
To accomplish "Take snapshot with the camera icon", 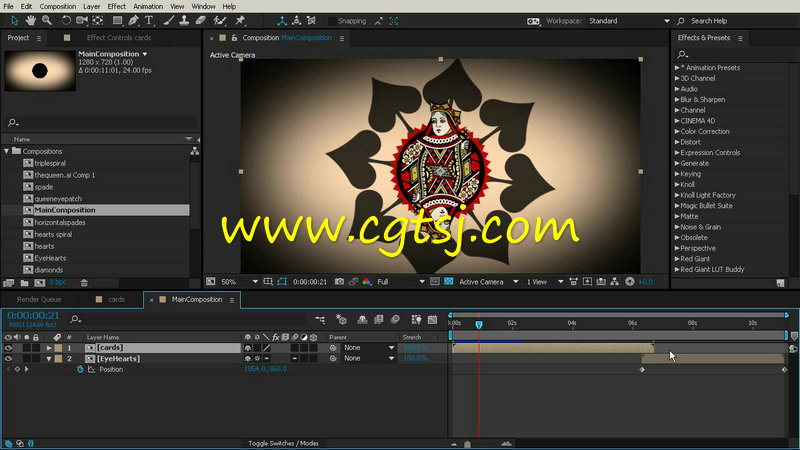I will tap(339, 282).
